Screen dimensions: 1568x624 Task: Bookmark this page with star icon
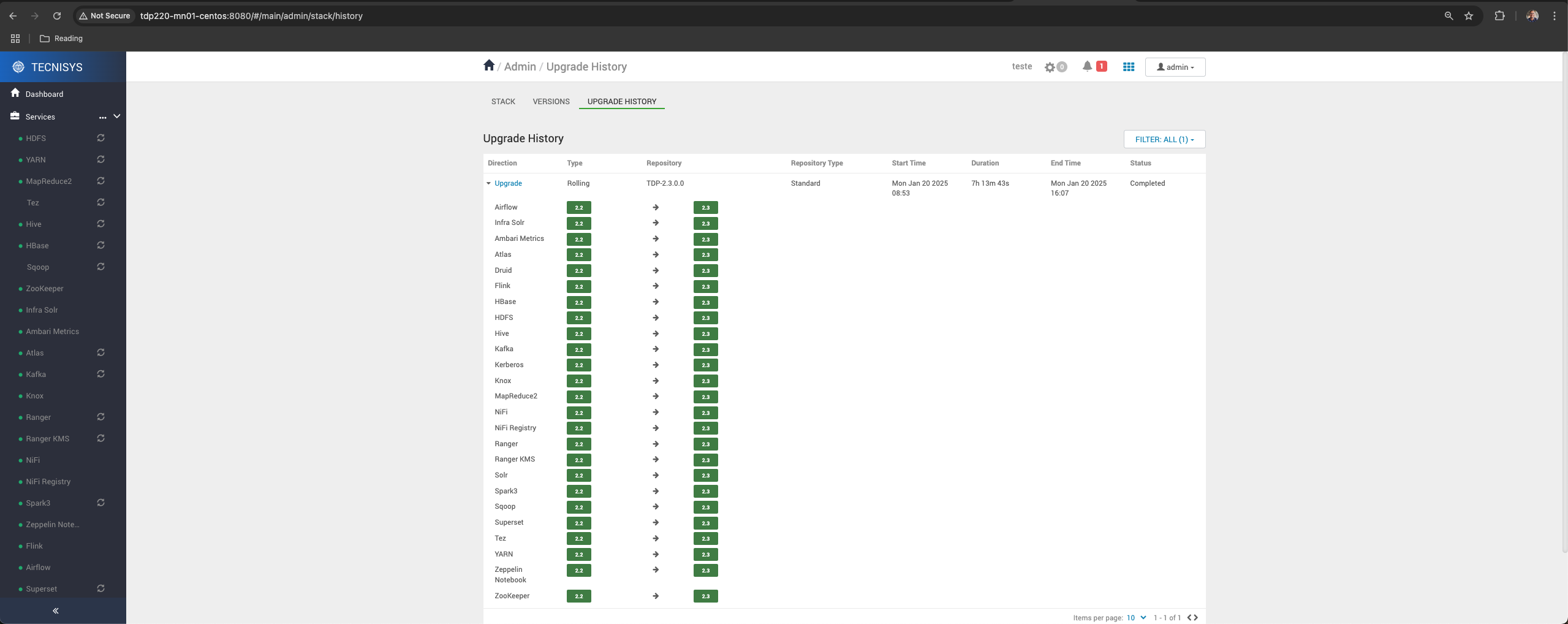click(1469, 16)
